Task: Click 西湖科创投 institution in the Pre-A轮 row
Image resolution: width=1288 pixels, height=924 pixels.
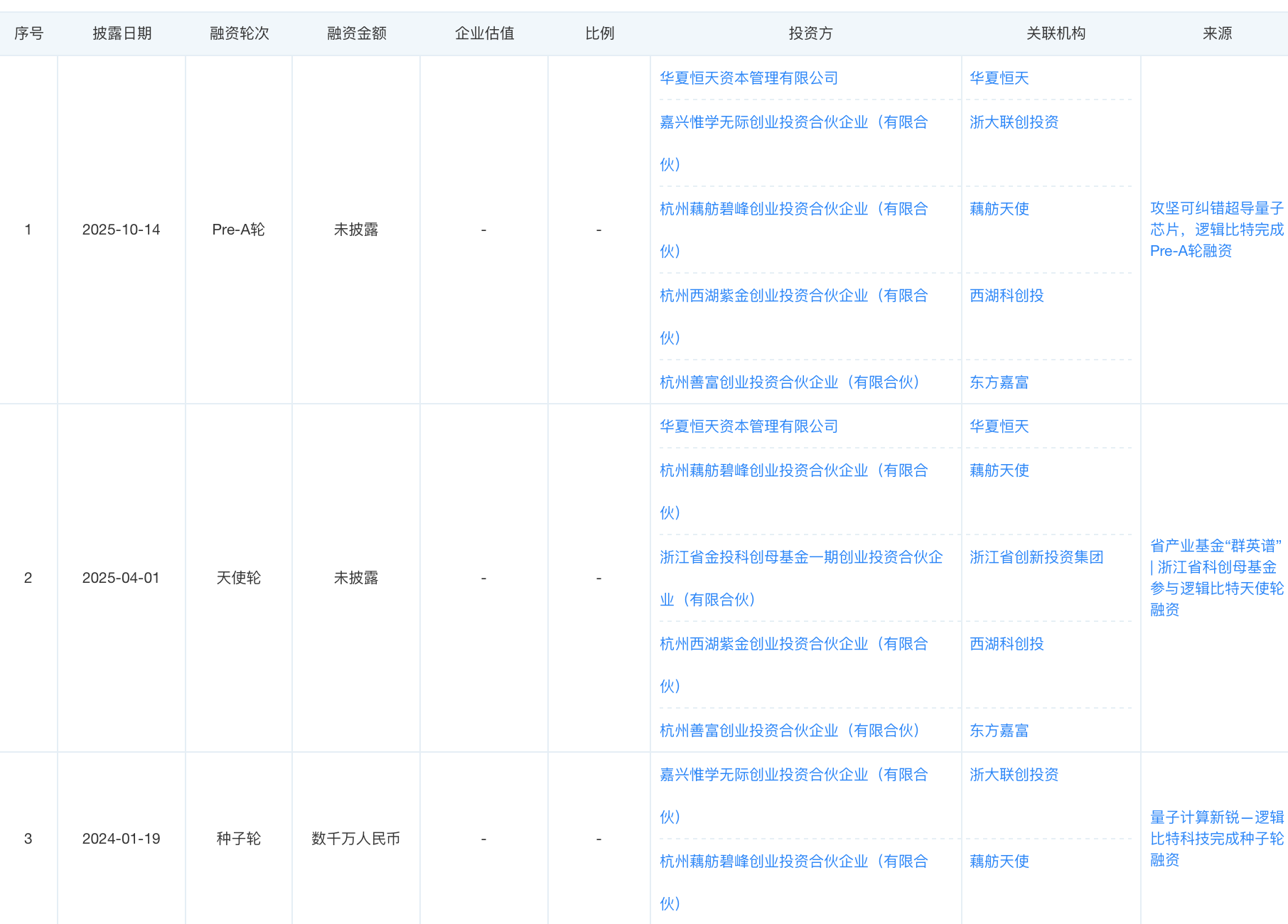Action: [1006, 296]
